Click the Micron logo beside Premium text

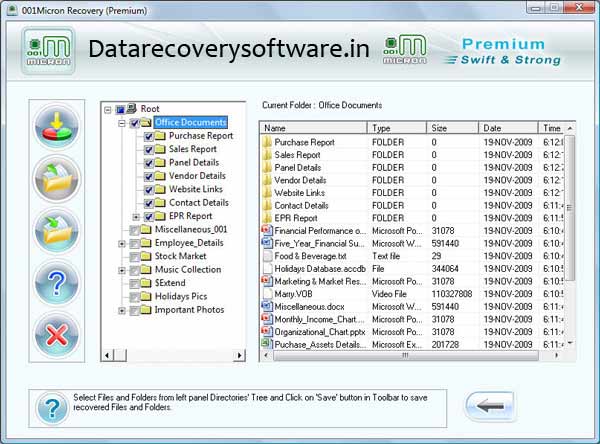405,49
